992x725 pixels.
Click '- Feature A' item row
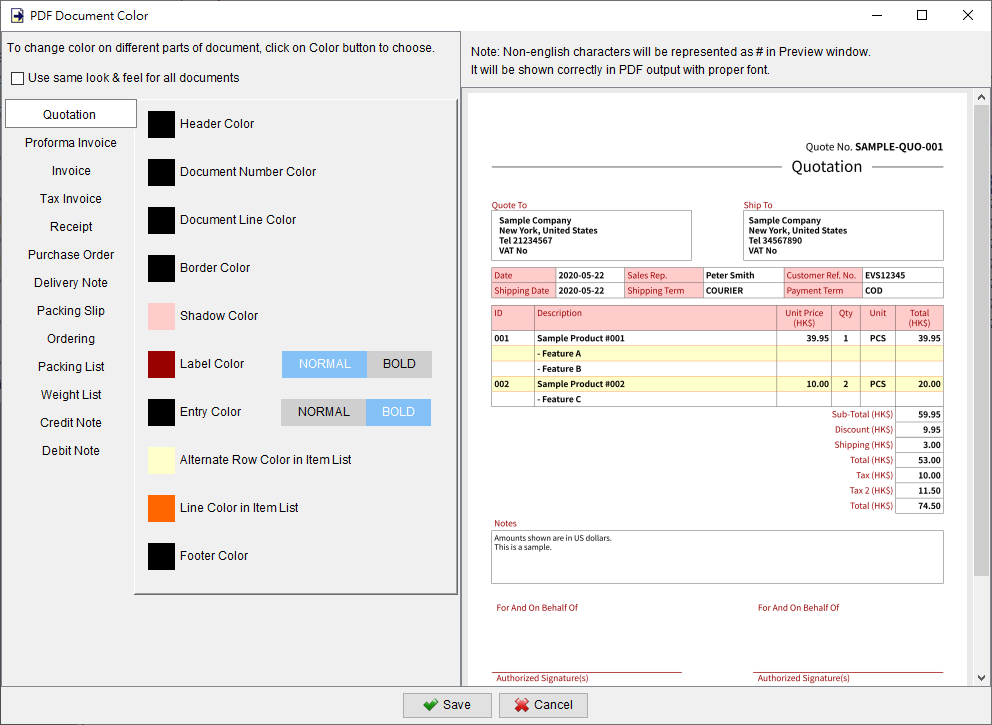[x=717, y=354]
